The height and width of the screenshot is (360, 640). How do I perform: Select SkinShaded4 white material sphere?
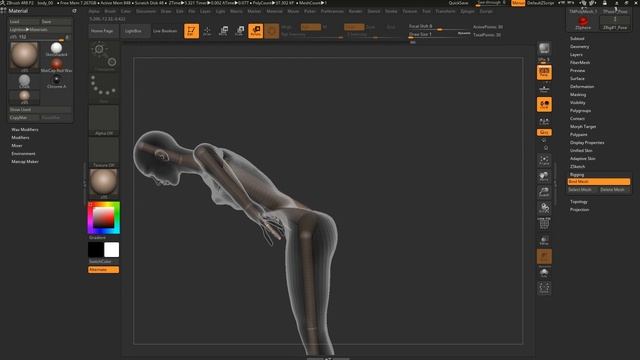click(x=56, y=49)
